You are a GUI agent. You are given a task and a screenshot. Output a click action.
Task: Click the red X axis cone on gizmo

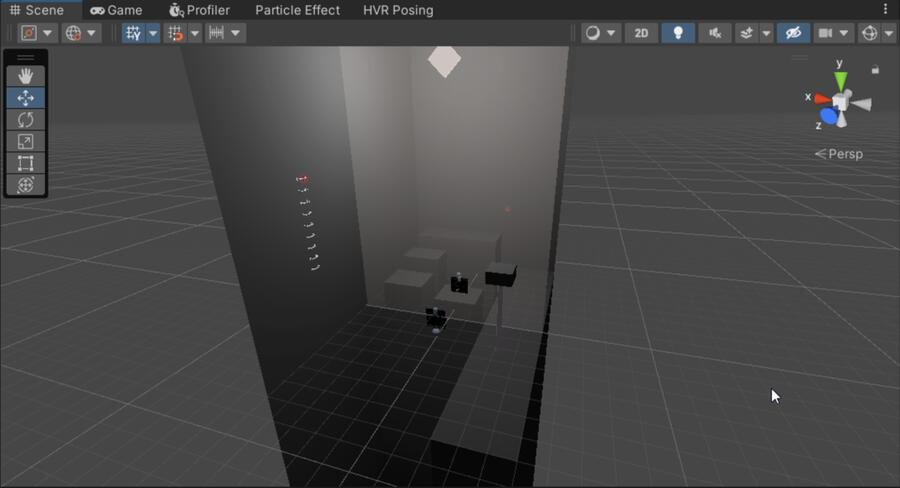click(821, 99)
